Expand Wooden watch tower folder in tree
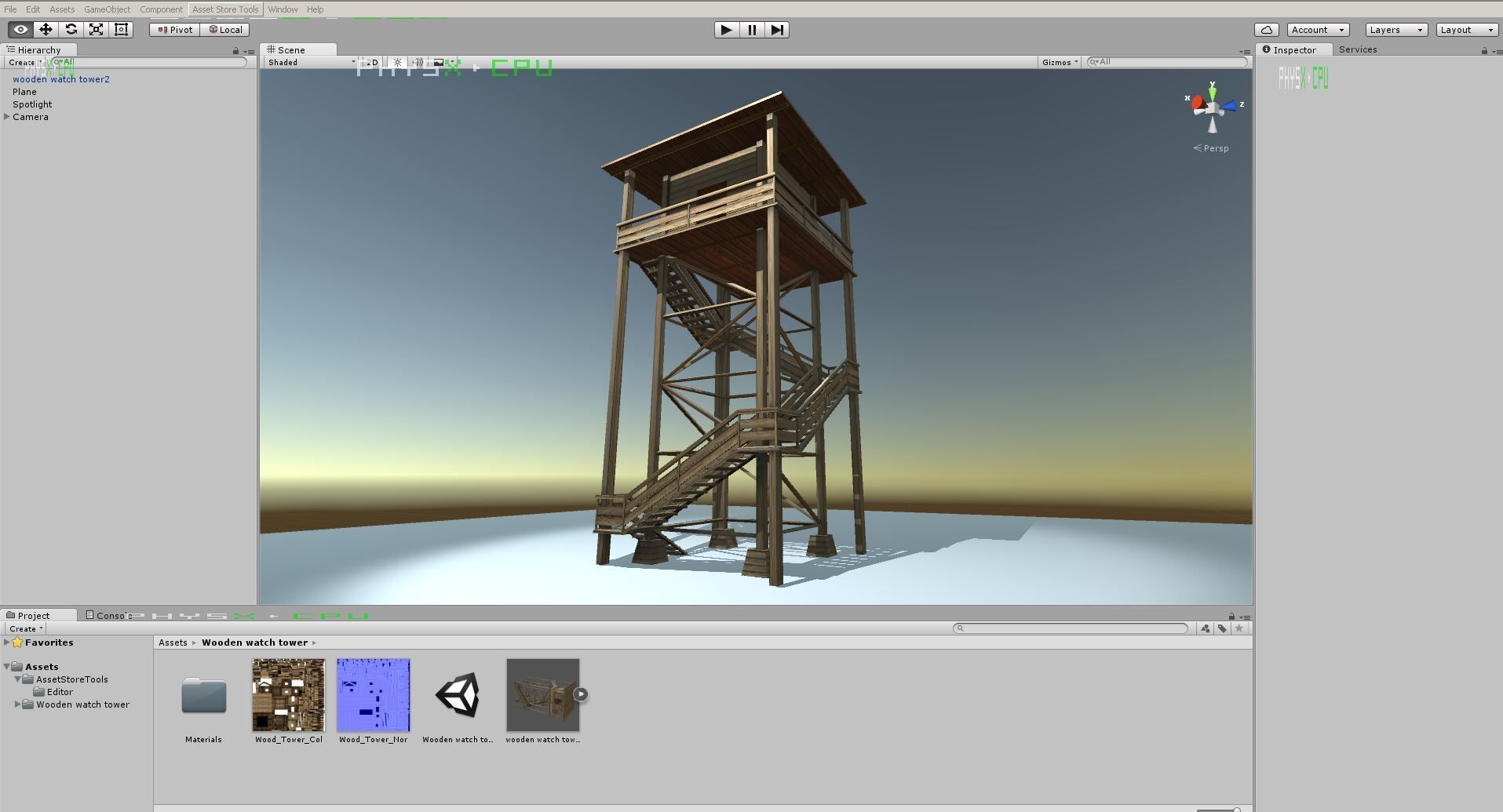 tap(18, 705)
